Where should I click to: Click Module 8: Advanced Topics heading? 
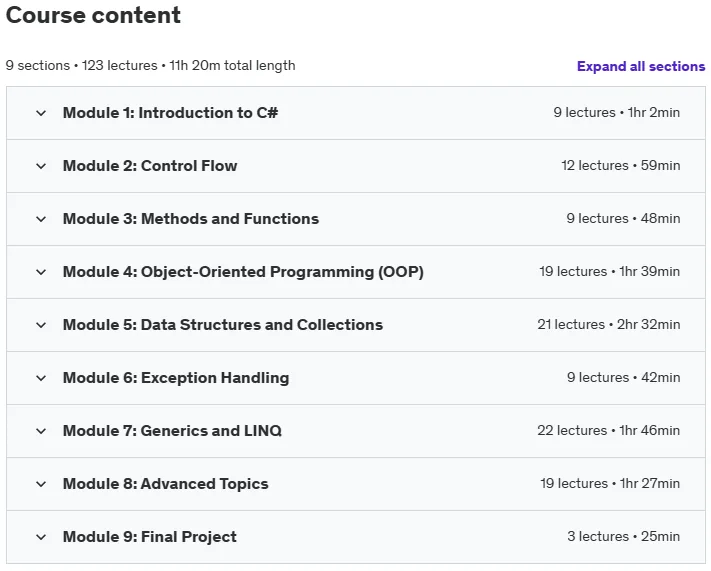pos(166,483)
